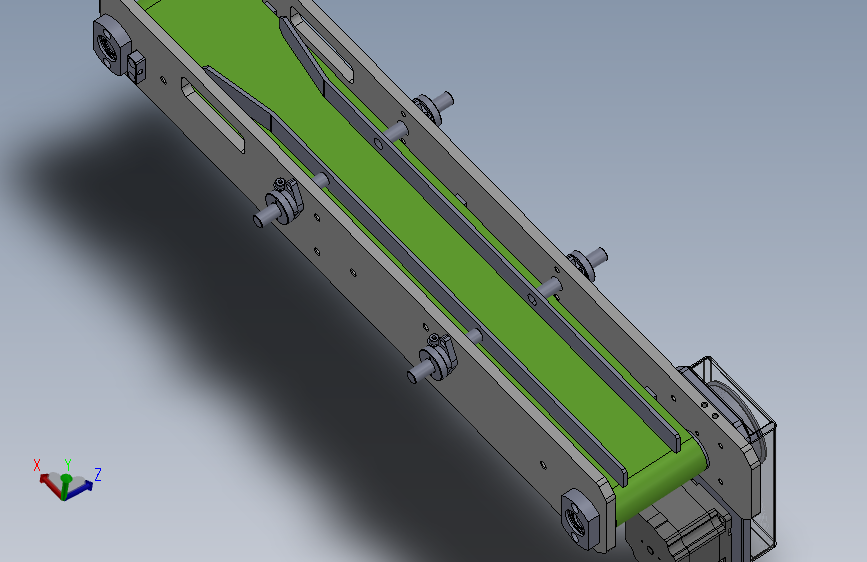Select the elongated slot in the near side plate
Image resolution: width=867 pixels, height=562 pixels.
pyautogui.click(x=213, y=115)
